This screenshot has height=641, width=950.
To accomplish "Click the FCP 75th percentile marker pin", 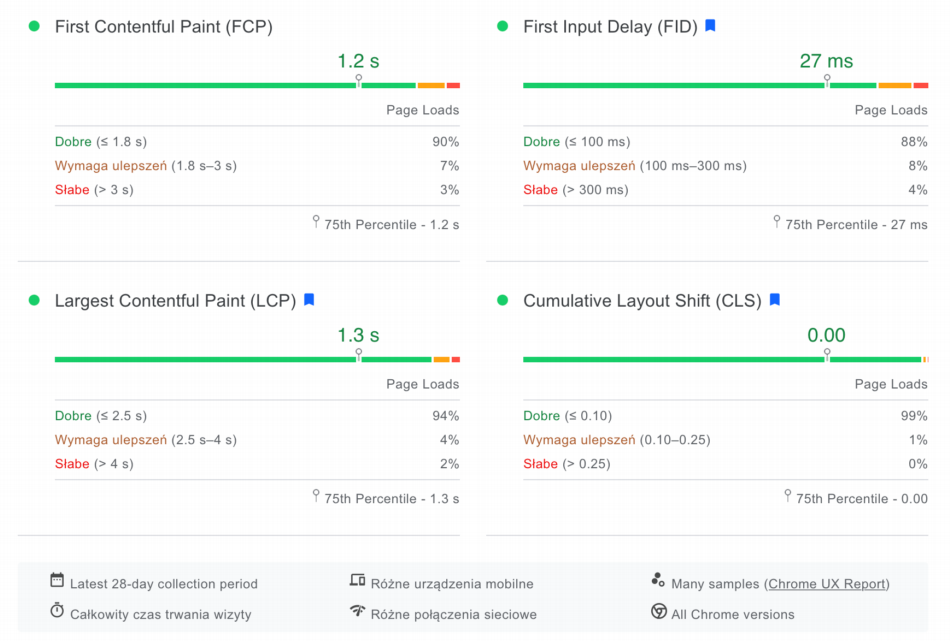I will click(x=359, y=79).
